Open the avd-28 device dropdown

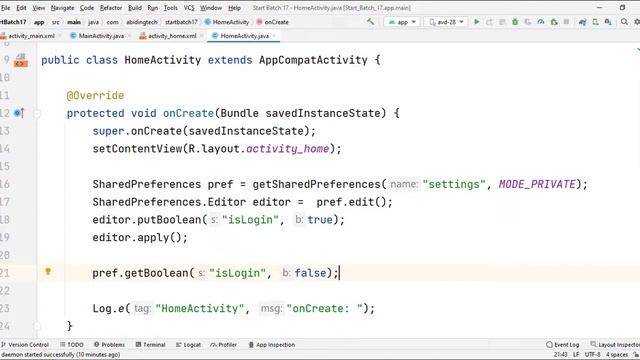[x=446, y=22]
